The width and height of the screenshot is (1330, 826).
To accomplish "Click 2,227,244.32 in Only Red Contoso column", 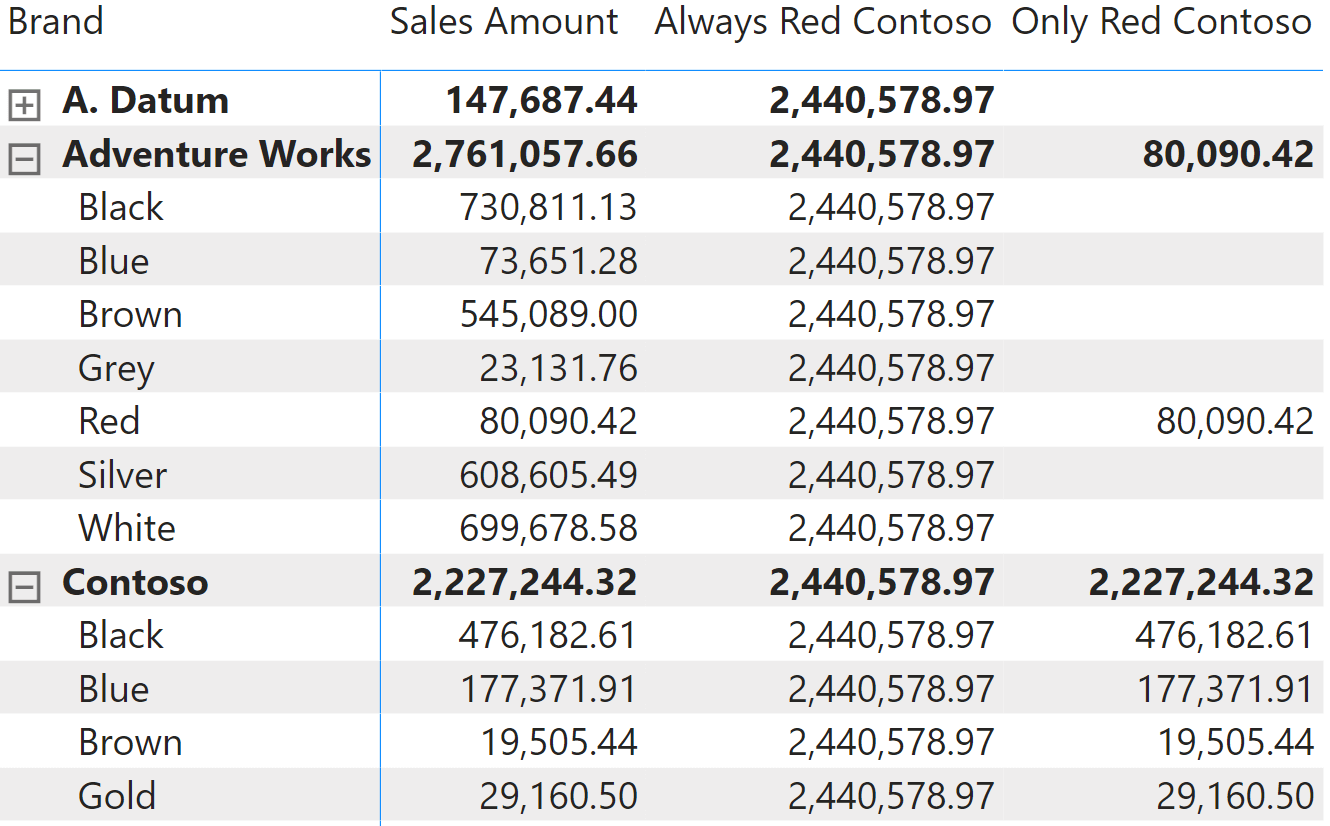I will pyautogui.click(x=1201, y=582).
